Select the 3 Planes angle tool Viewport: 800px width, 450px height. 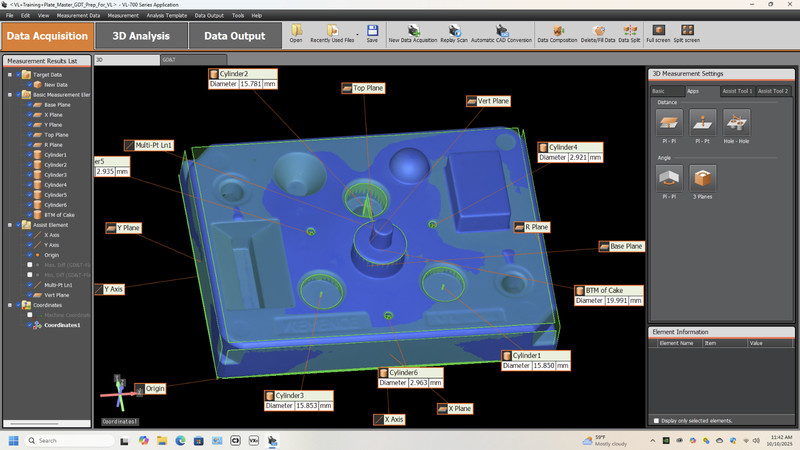coord(703,178)
